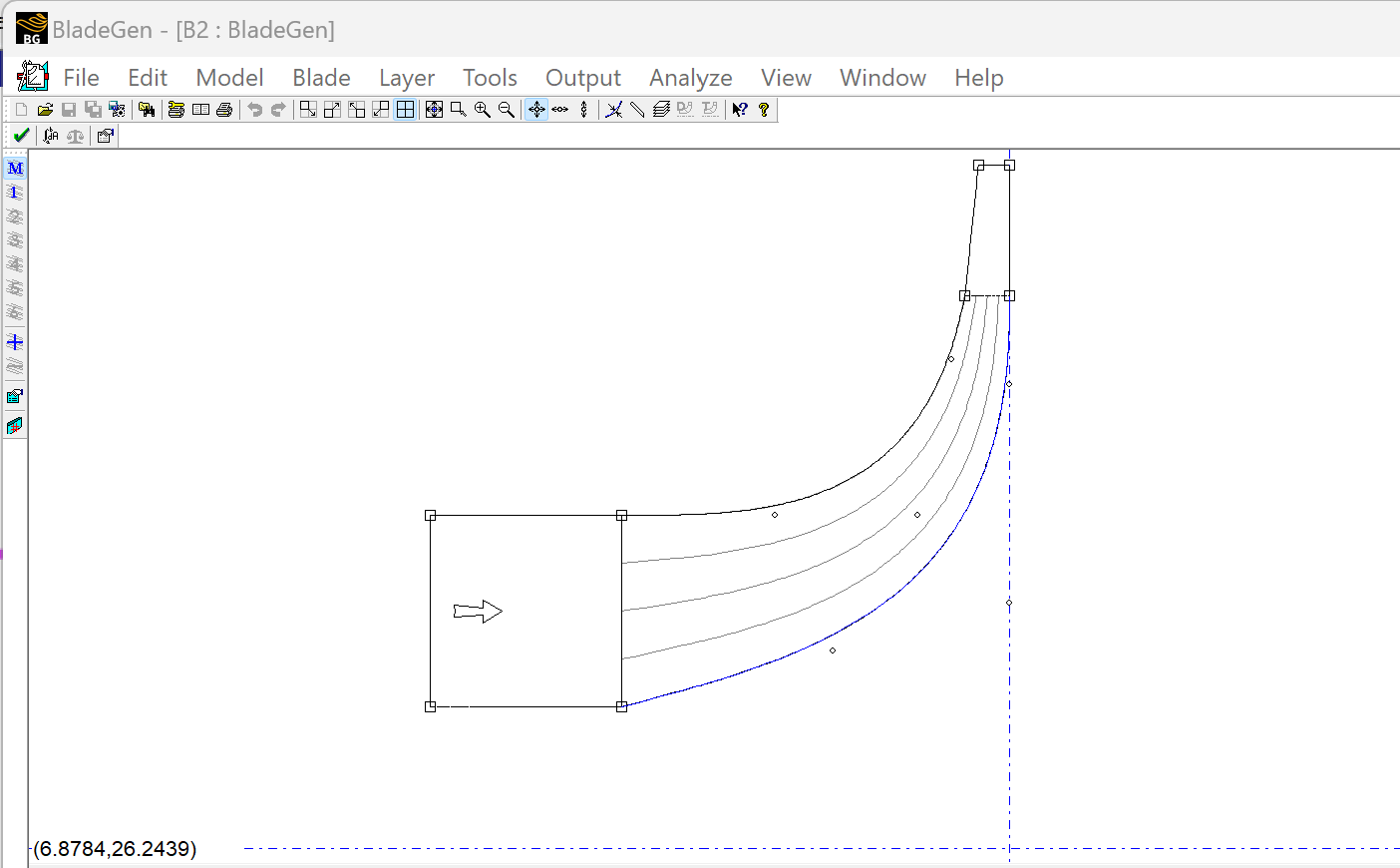The image size is (1400, 868).
Task: Open the Edit menu
Action: point(148,78)
